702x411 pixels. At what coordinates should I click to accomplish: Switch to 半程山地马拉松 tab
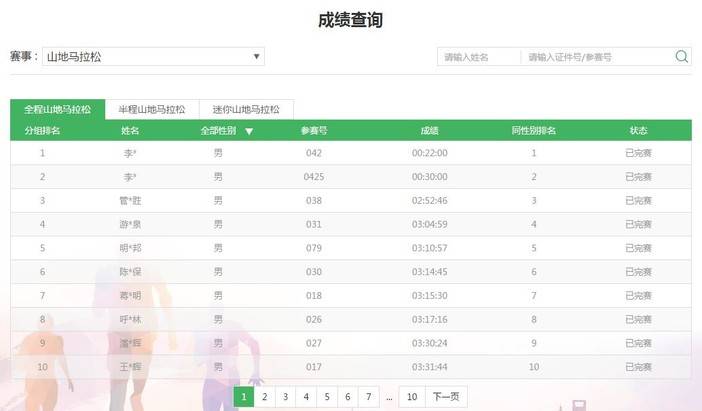pyautogui.click(x=152, y=109)
